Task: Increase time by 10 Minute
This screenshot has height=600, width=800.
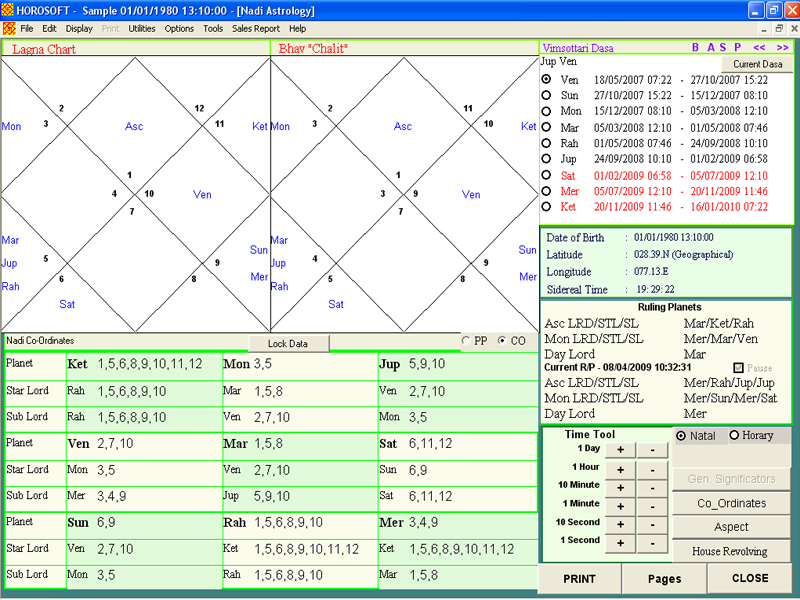Action: pos(620,488)
